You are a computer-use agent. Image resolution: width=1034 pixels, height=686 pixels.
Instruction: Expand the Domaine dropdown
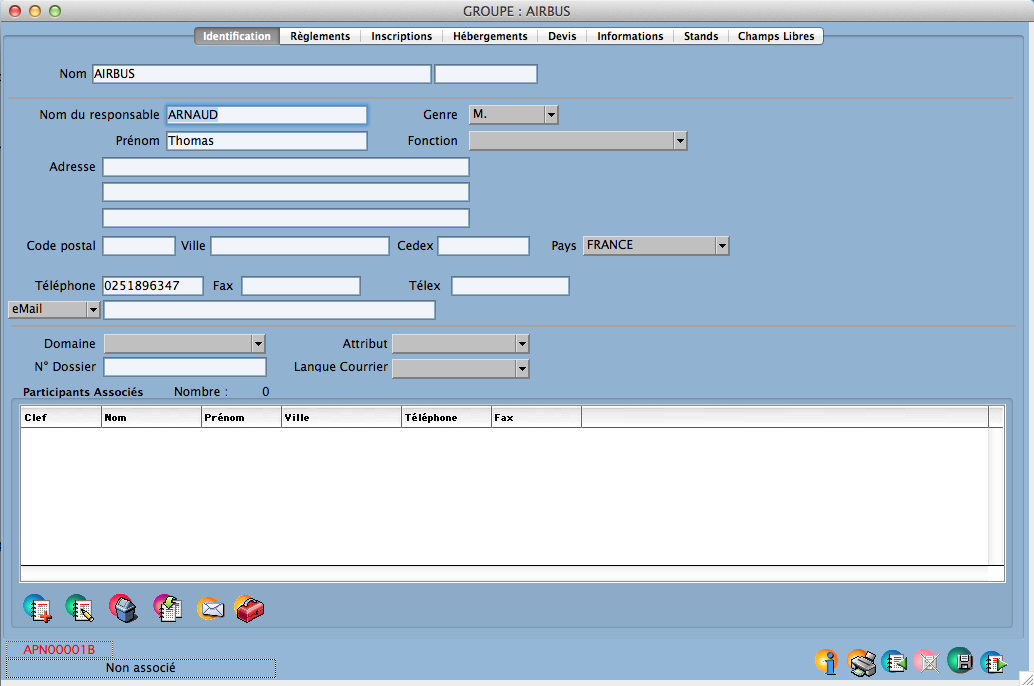pyautogui.click(x=185, y=344)
